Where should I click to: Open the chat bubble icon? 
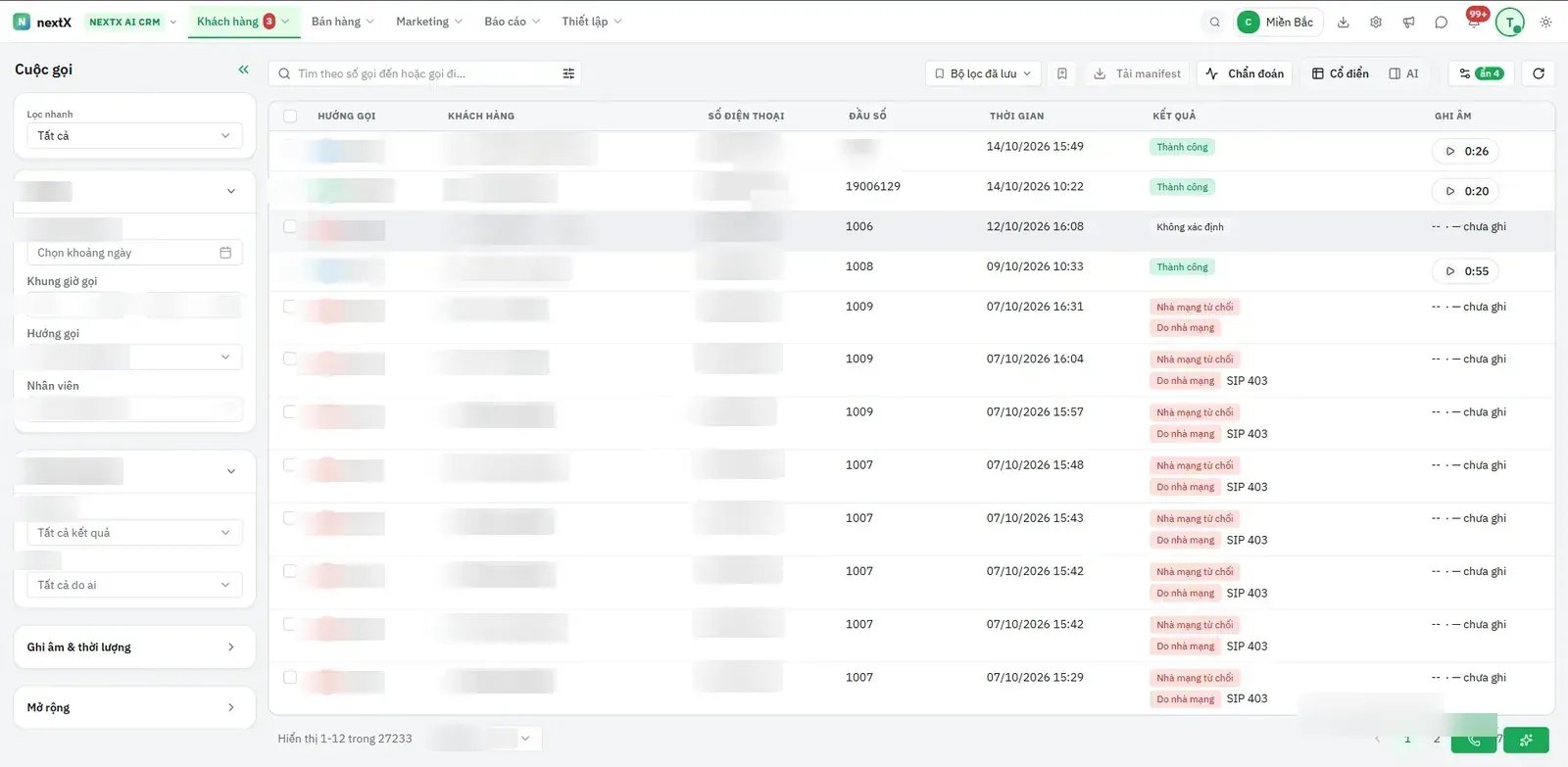click(1441, 23)
